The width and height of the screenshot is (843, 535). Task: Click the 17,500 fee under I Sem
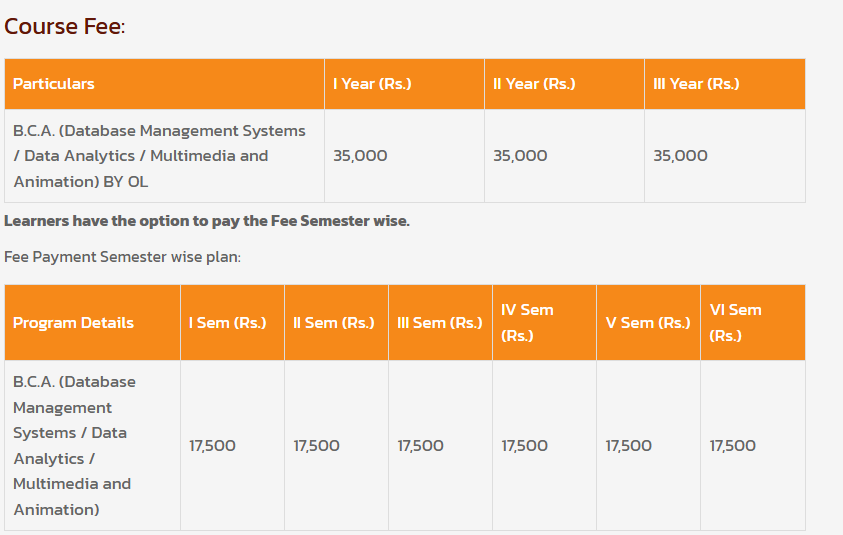(212, 446)
